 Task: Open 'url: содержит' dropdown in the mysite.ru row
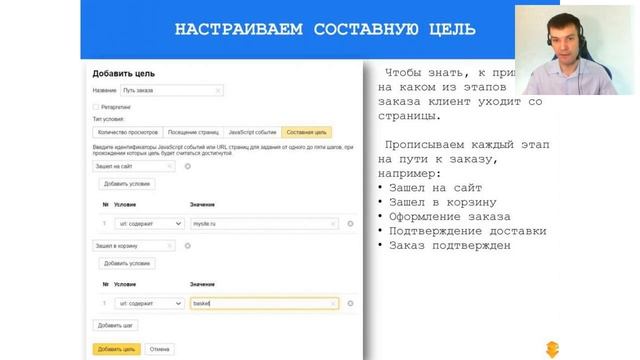149,224
